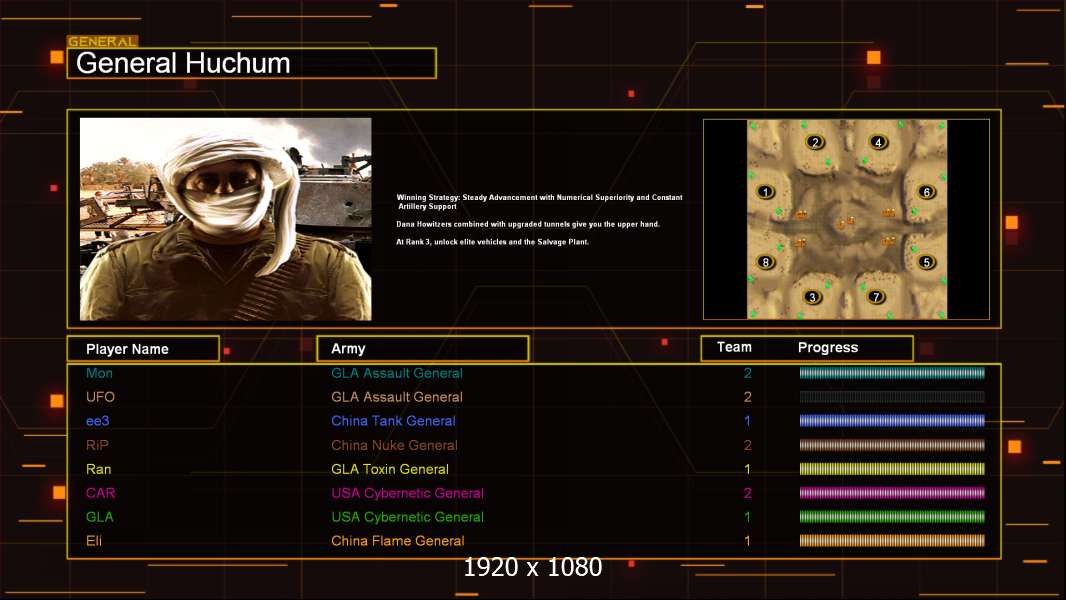Select player name RiP

[97, 445]
